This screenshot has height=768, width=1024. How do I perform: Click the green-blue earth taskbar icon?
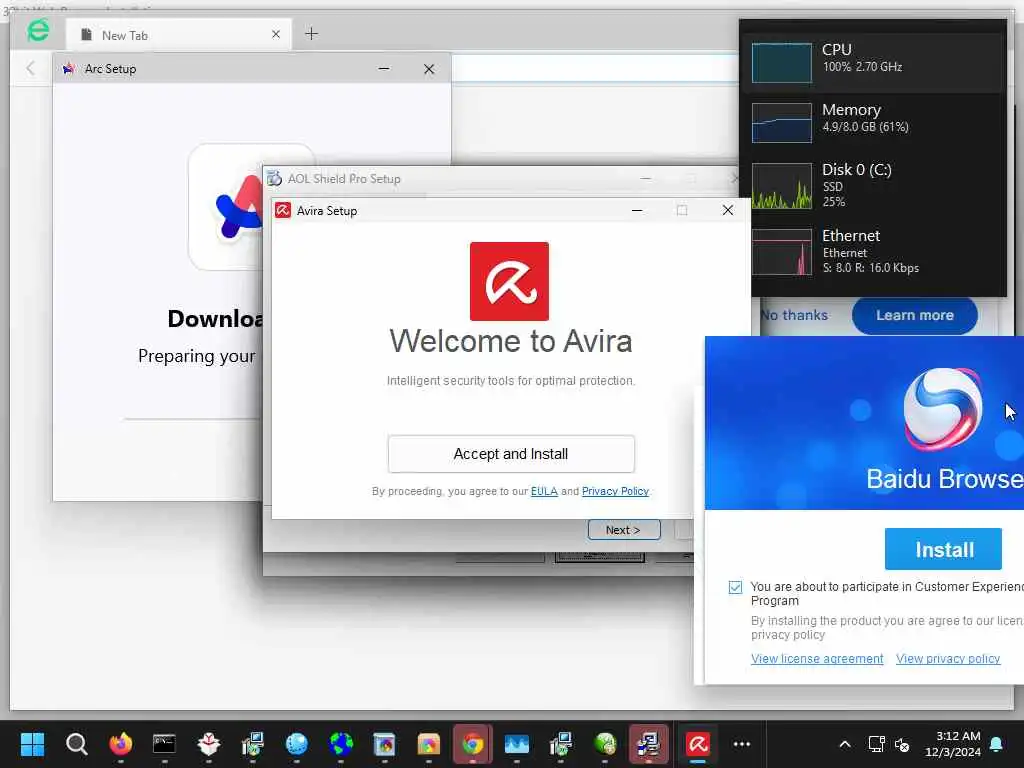click(341, 744)
